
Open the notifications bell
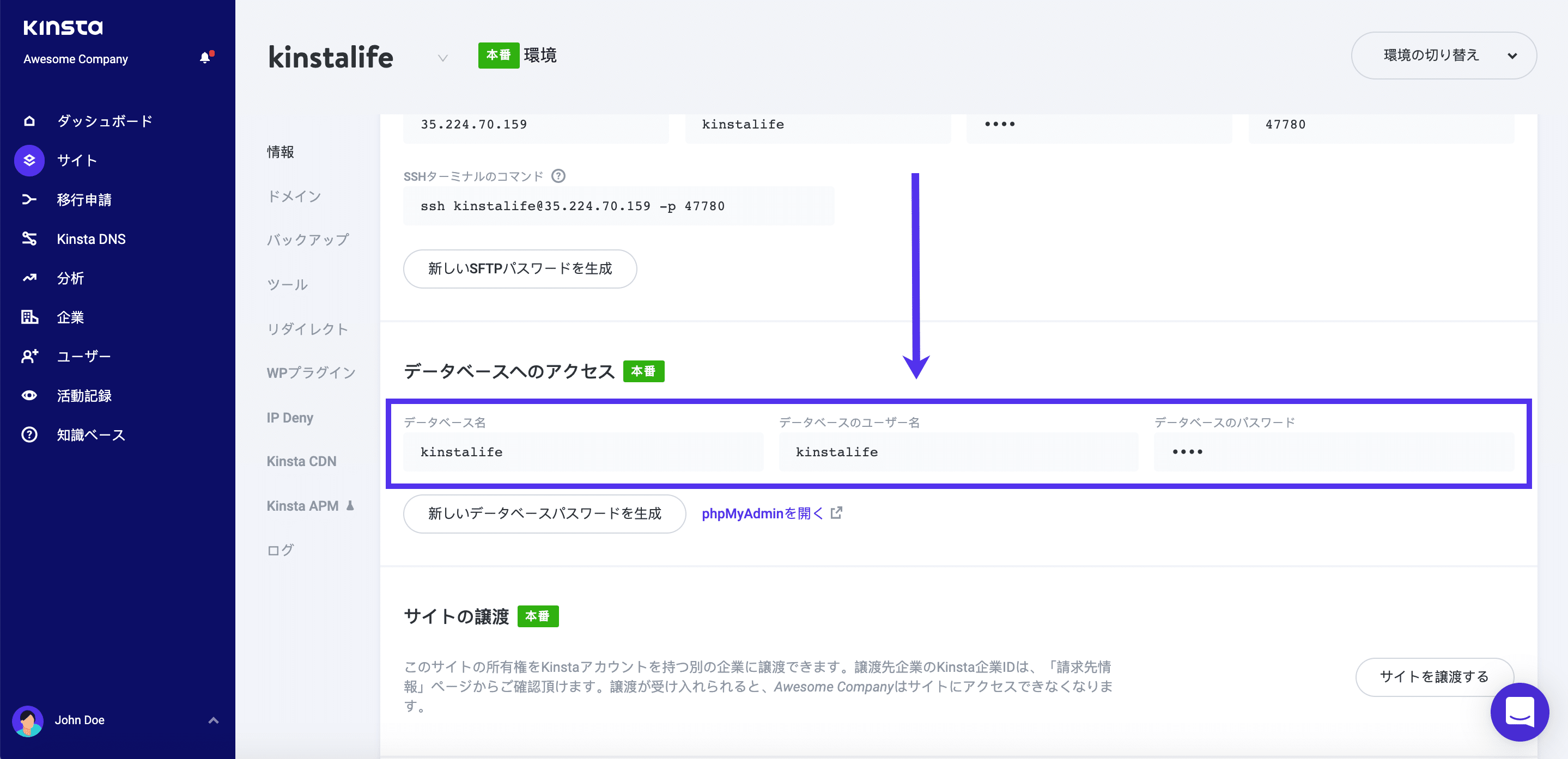click(206, 58)
